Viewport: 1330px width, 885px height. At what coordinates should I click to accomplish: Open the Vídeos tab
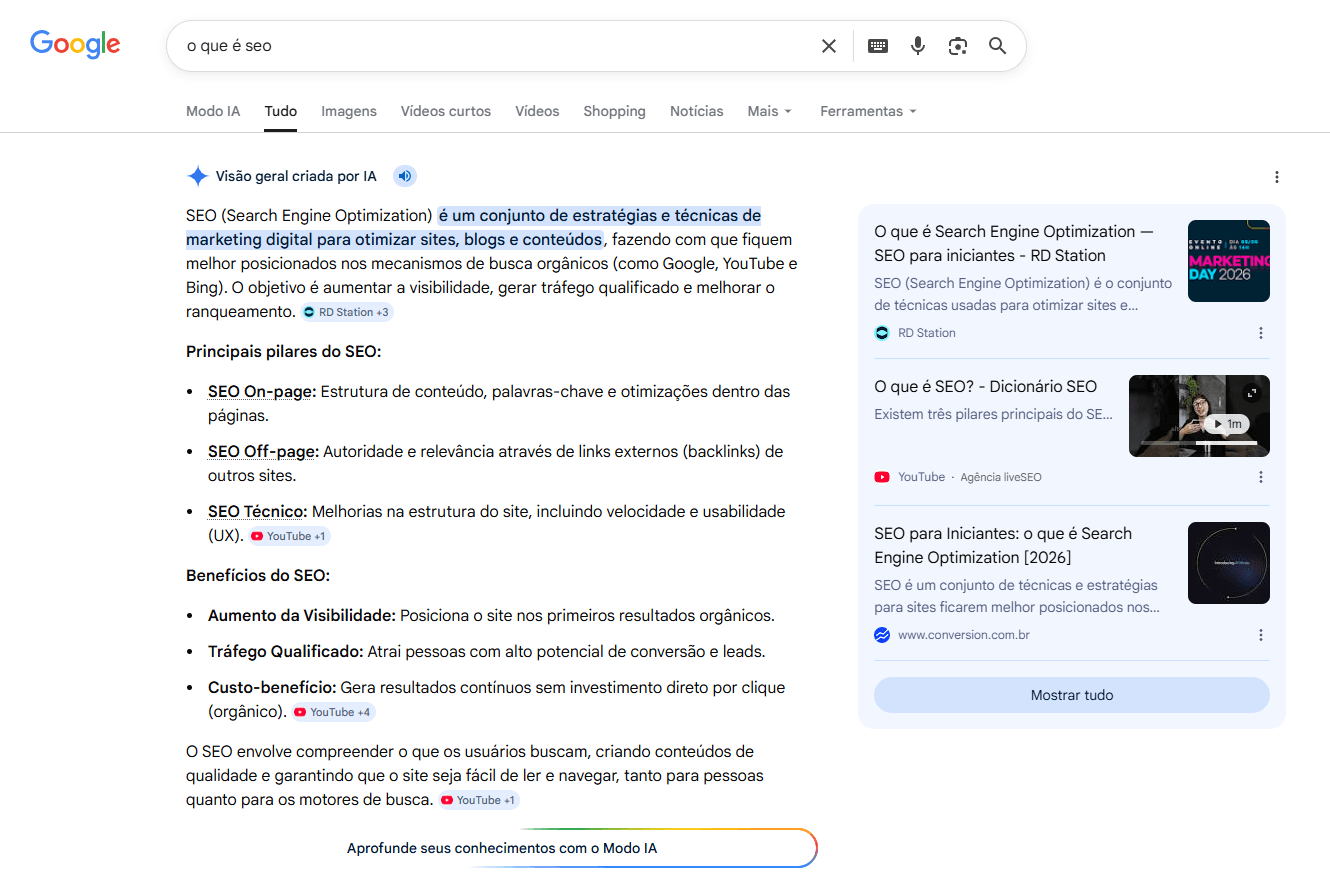[x=537, y=111]
